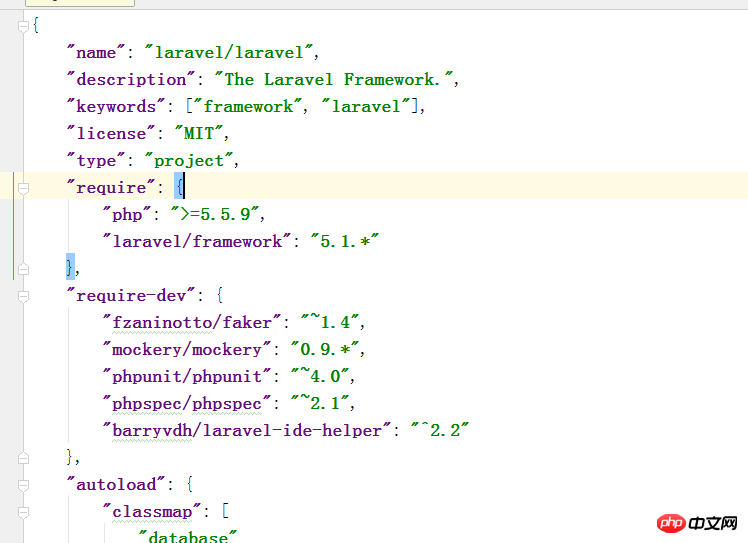Click the "barryvdh/laravel-ide-helper" key
Viewport: 748px width, 543px height.
pyautogui.click(x=247, y=430)
